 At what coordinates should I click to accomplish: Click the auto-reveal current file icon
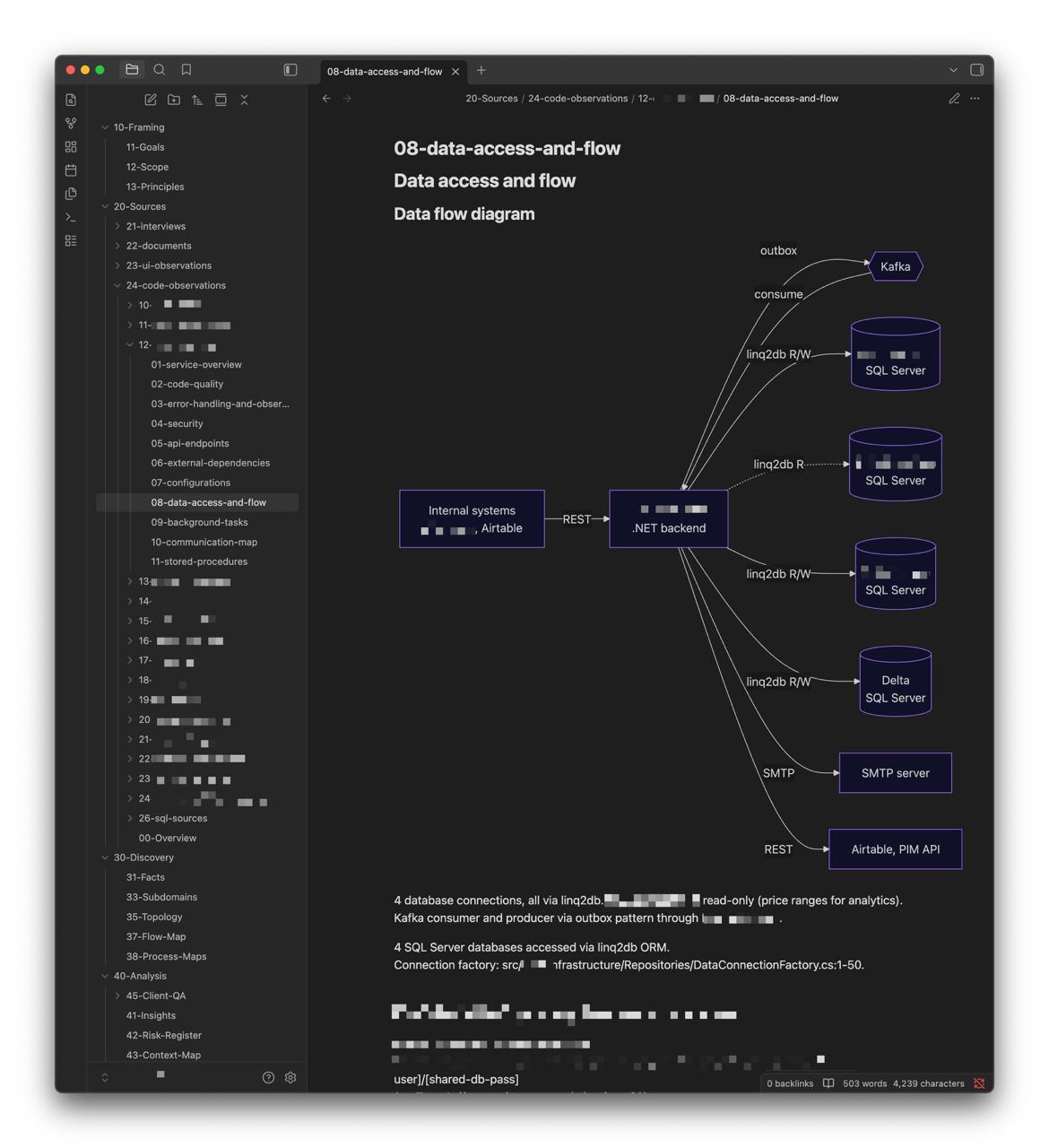click(x=221, y=100)
